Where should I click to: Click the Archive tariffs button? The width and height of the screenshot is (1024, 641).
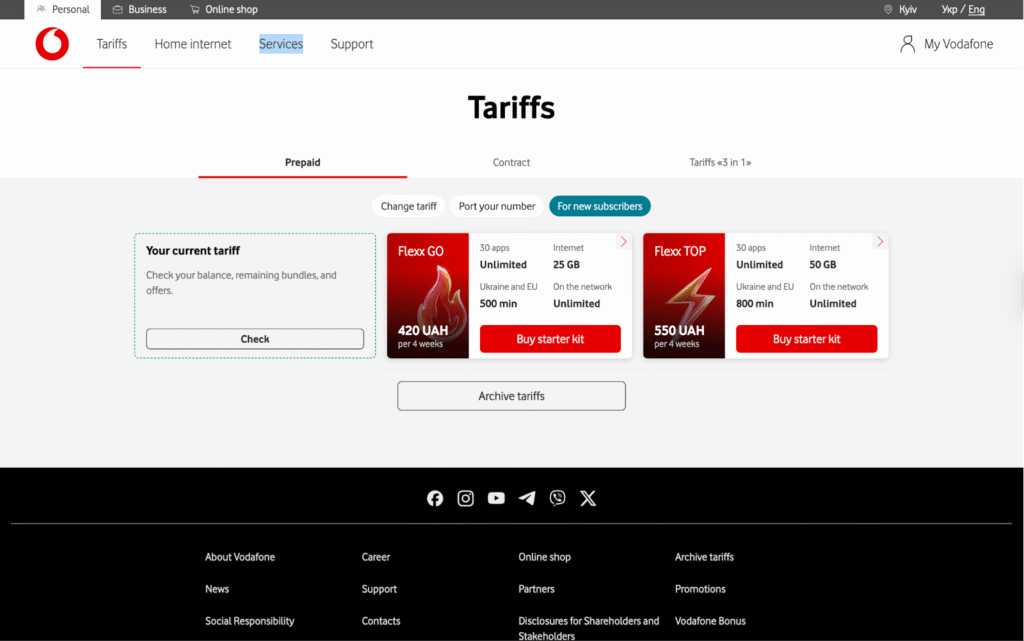tap(511, 396)
